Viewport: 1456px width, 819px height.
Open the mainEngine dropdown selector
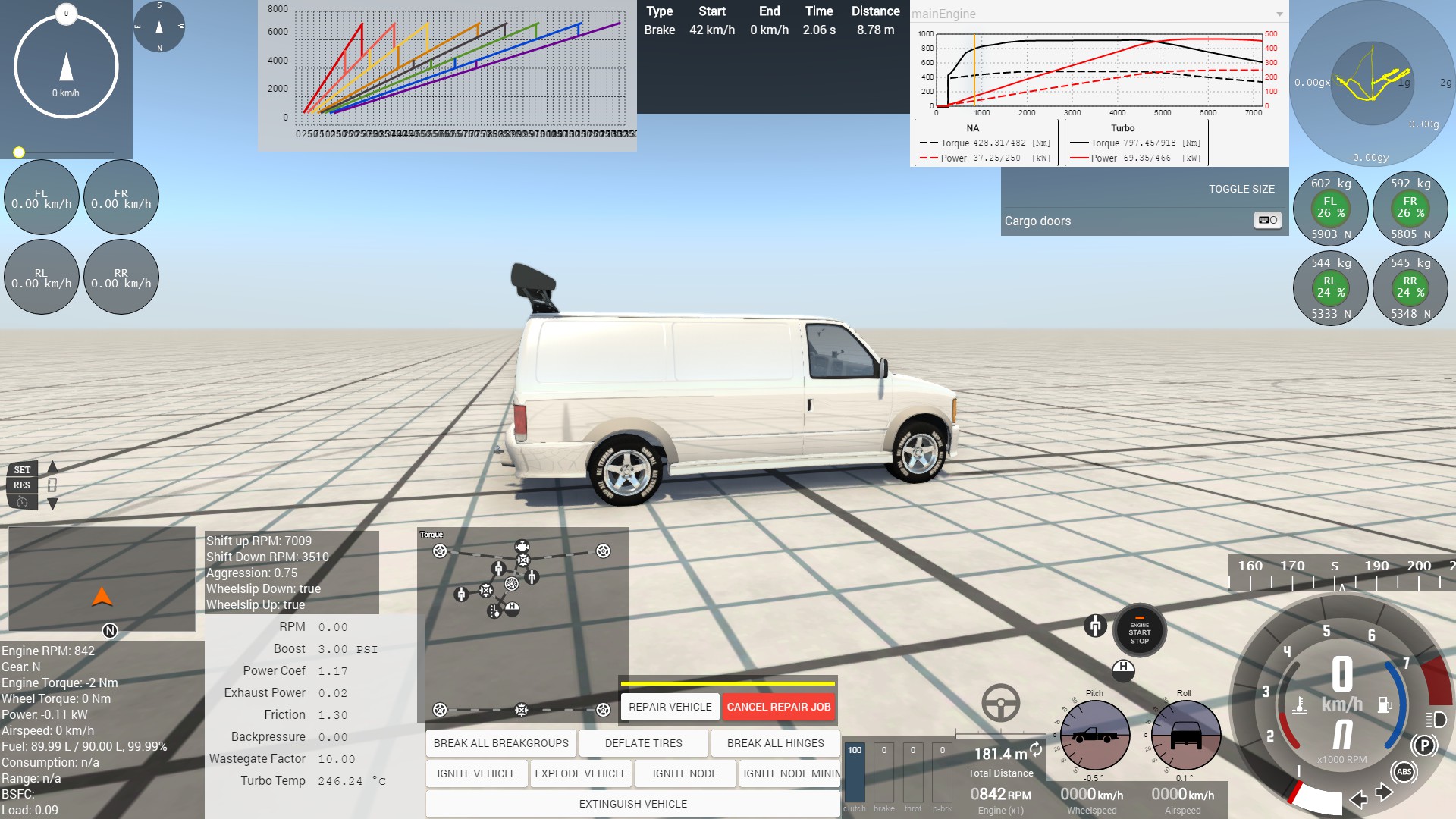tap(1279, 14)
